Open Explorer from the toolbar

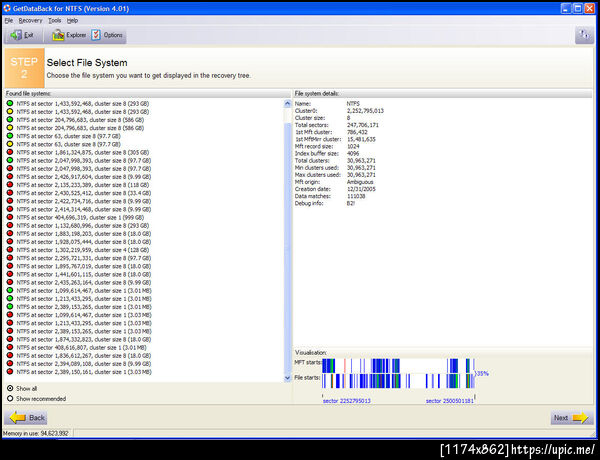[69, 35]
